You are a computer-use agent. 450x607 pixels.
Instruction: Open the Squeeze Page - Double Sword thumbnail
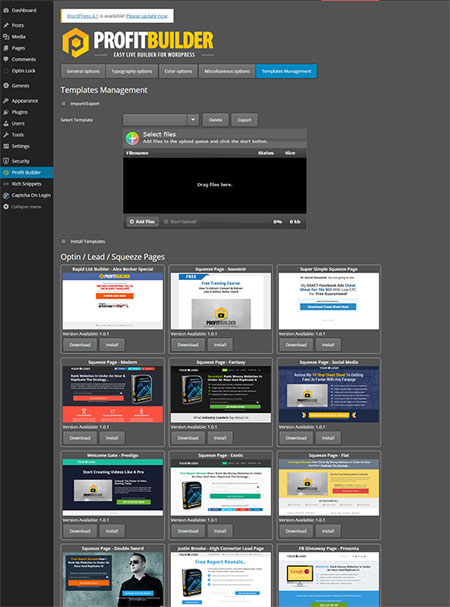coord(113,579)
